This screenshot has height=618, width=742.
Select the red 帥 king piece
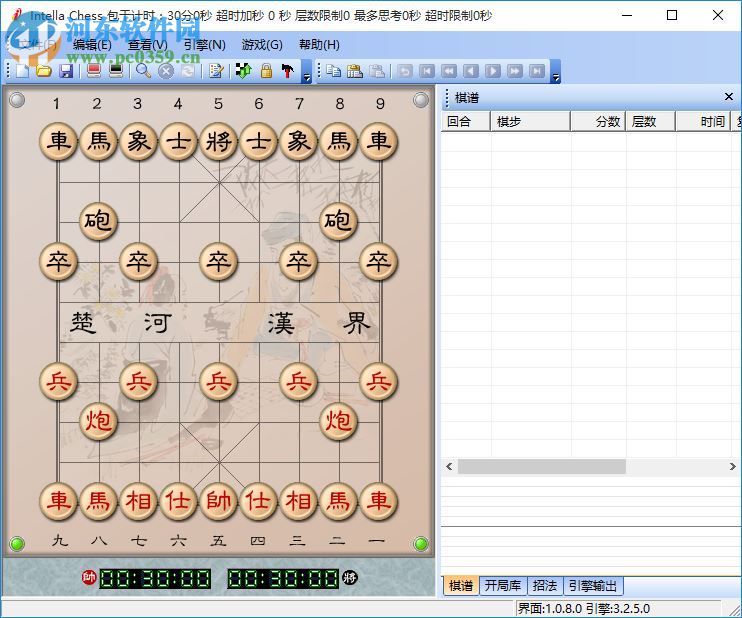pyautogui.click(x=219, y=501)
